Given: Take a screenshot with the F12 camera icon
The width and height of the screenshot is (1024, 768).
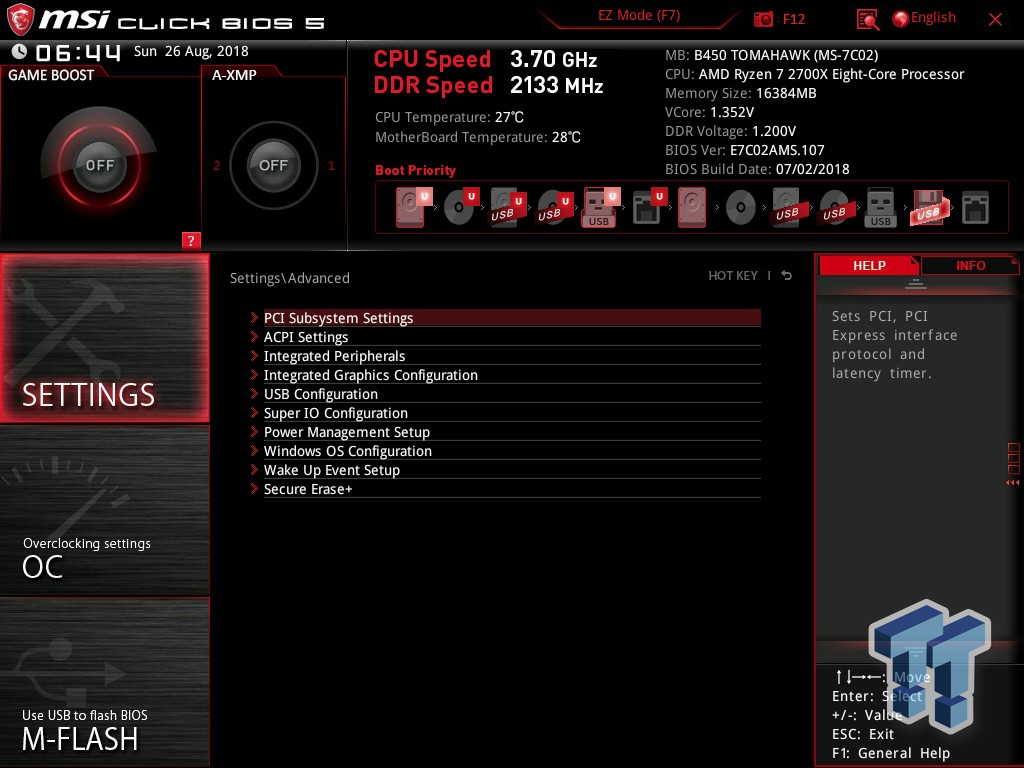Looking at the screenshot, I should tap(763, 19).
